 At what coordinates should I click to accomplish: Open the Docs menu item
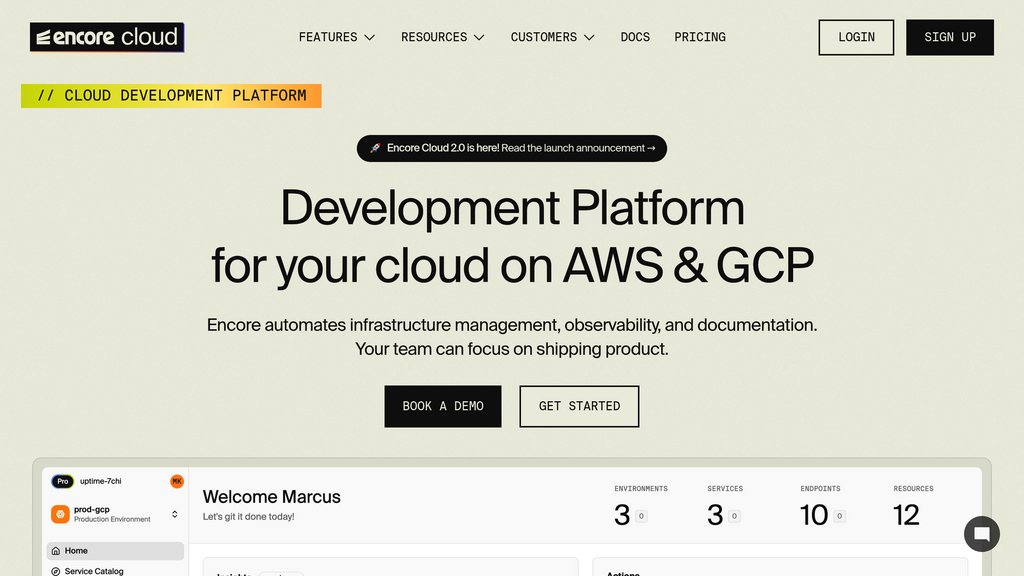point(635,37)
